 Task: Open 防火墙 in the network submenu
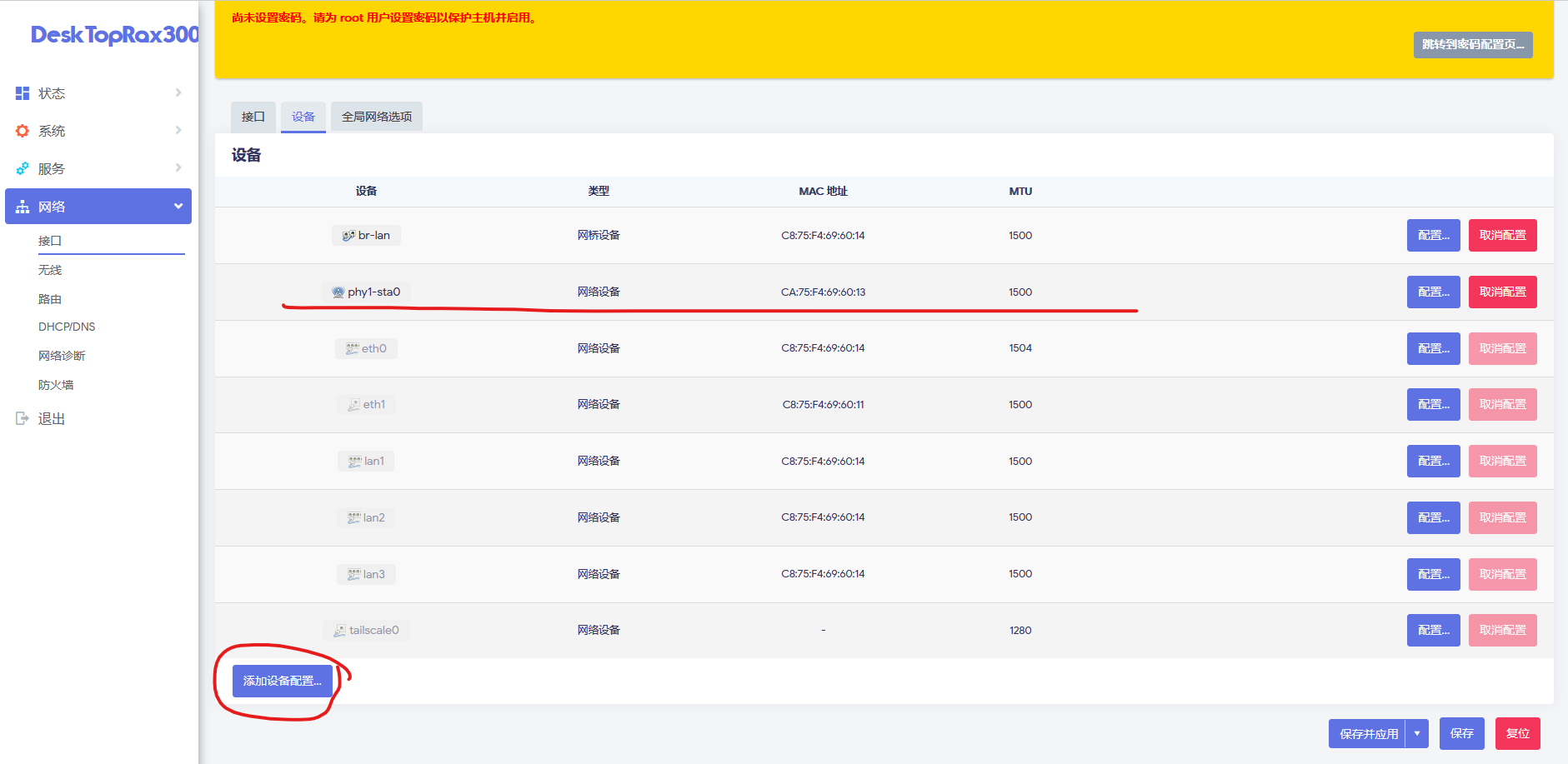pos(56,385)
